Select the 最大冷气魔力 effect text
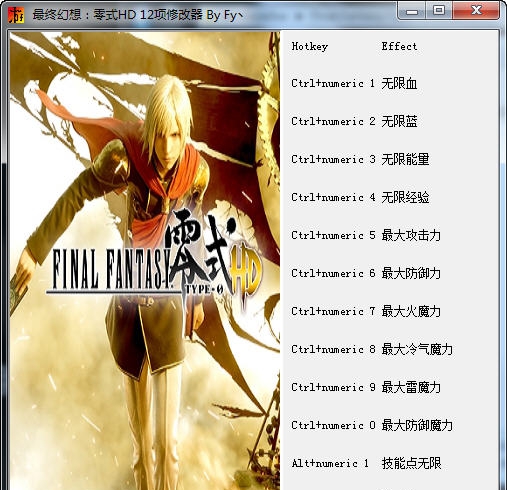507x490 pixels. click(417, 349)
